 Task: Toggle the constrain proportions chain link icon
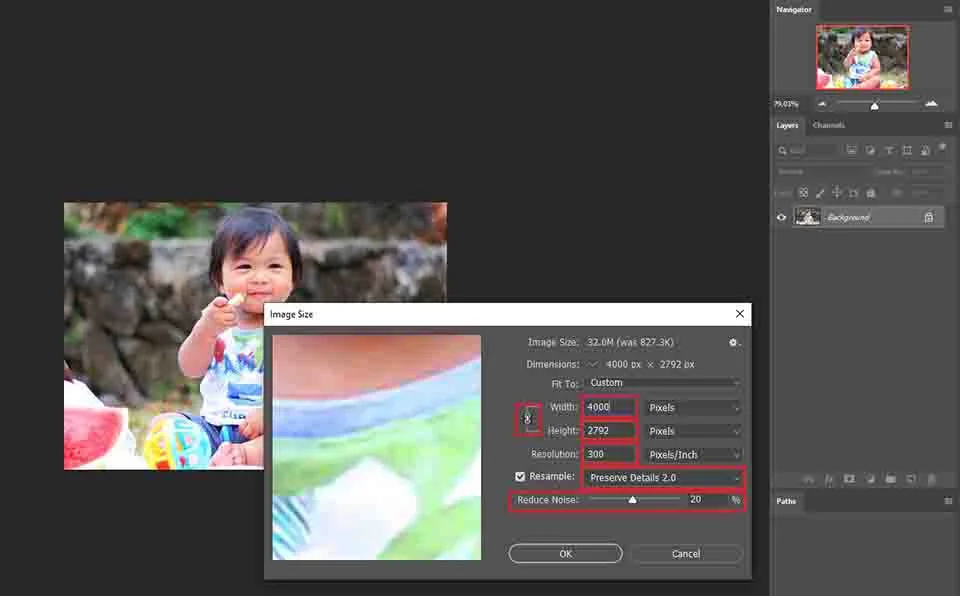[528, 419]
